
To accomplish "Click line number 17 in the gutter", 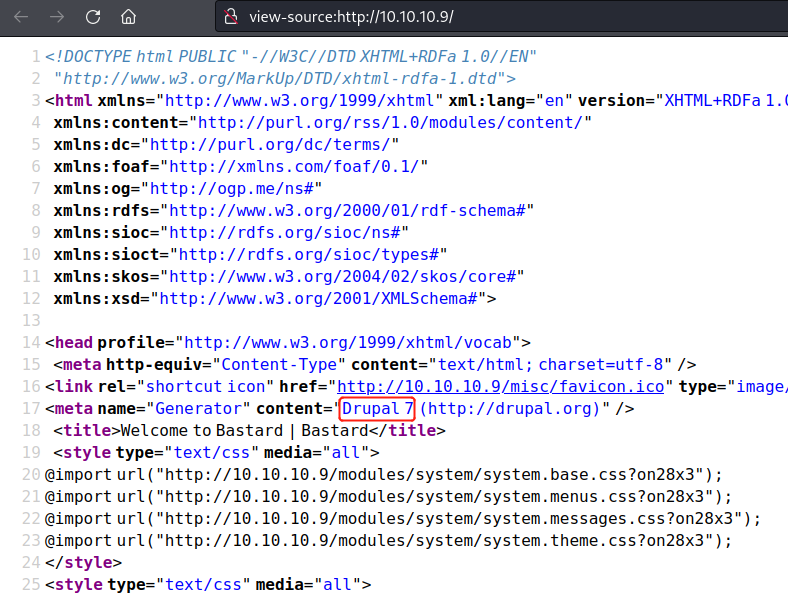I will tap(29, 408).
